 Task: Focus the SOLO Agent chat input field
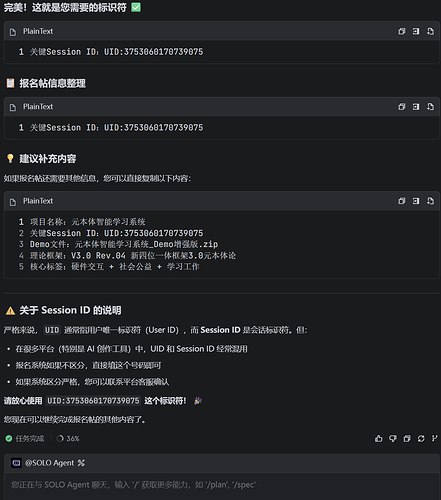[222, 485]
